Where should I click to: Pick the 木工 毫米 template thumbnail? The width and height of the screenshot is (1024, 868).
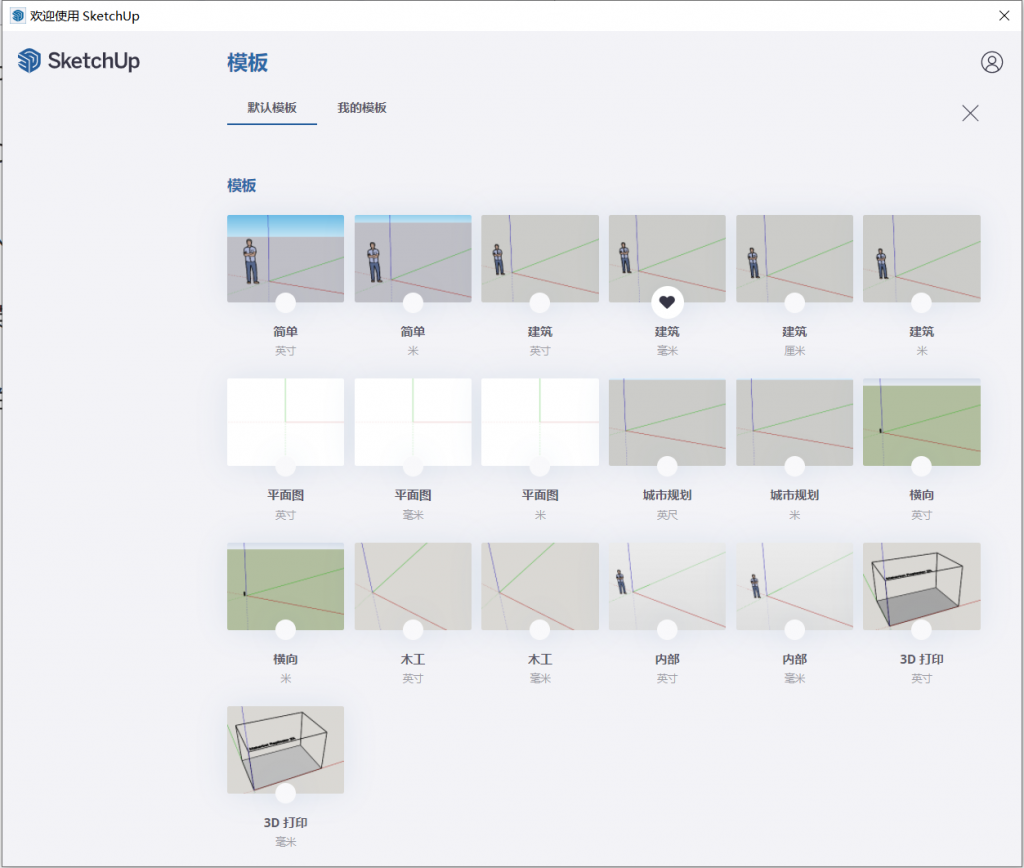tap(539, 586)
